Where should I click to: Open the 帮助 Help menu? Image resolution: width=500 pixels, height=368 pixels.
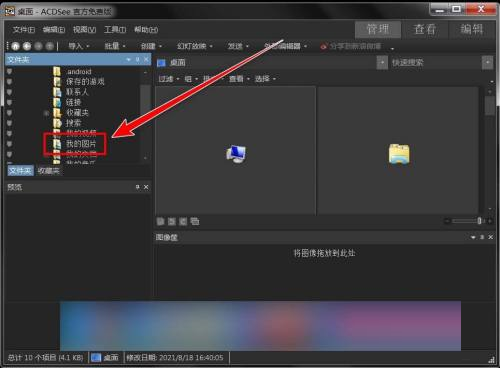pyautogui.click(x=146, y=30)
